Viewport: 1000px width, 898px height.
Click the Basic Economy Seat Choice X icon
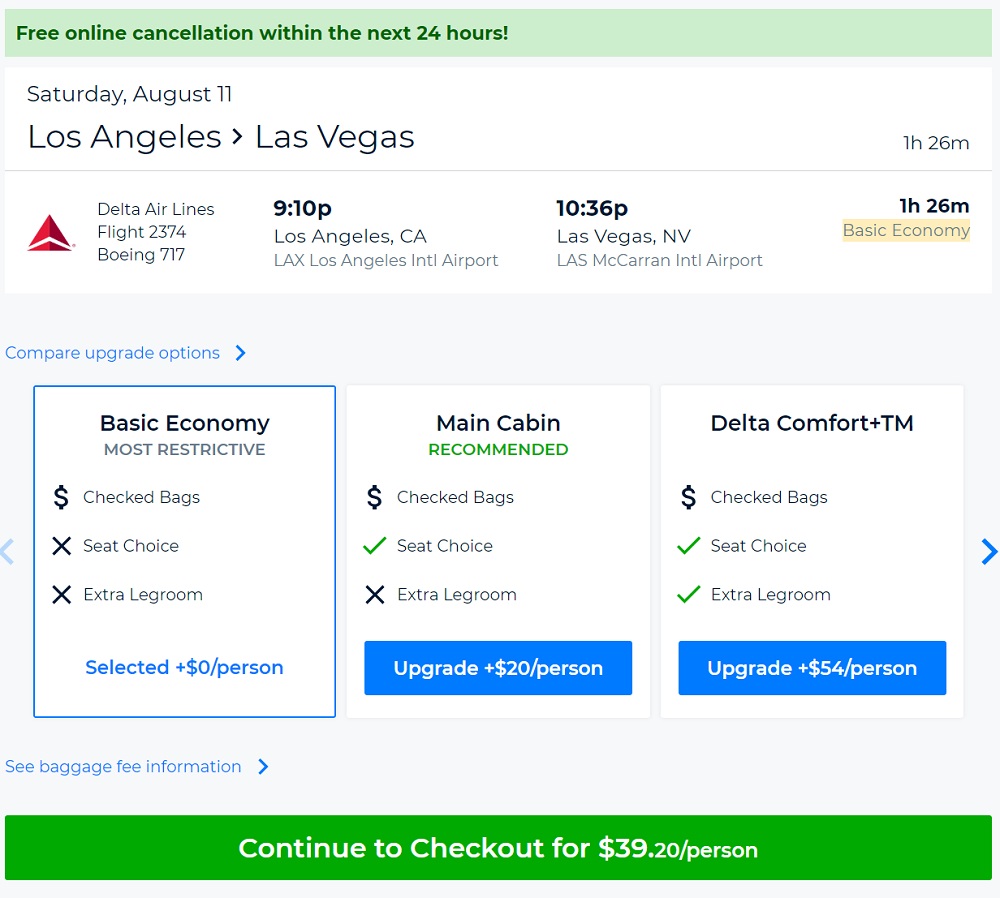point(62,546)
